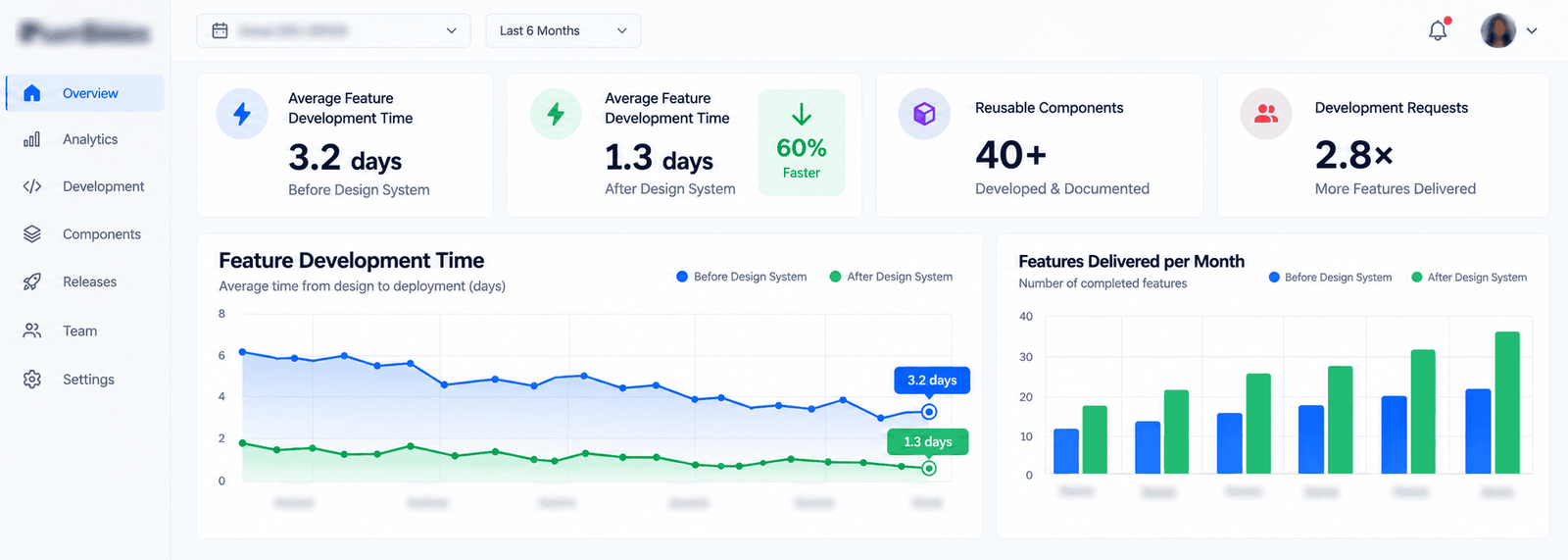Toggle After Design System legend in line chart
1568x560 pixels.
point(891,277)
